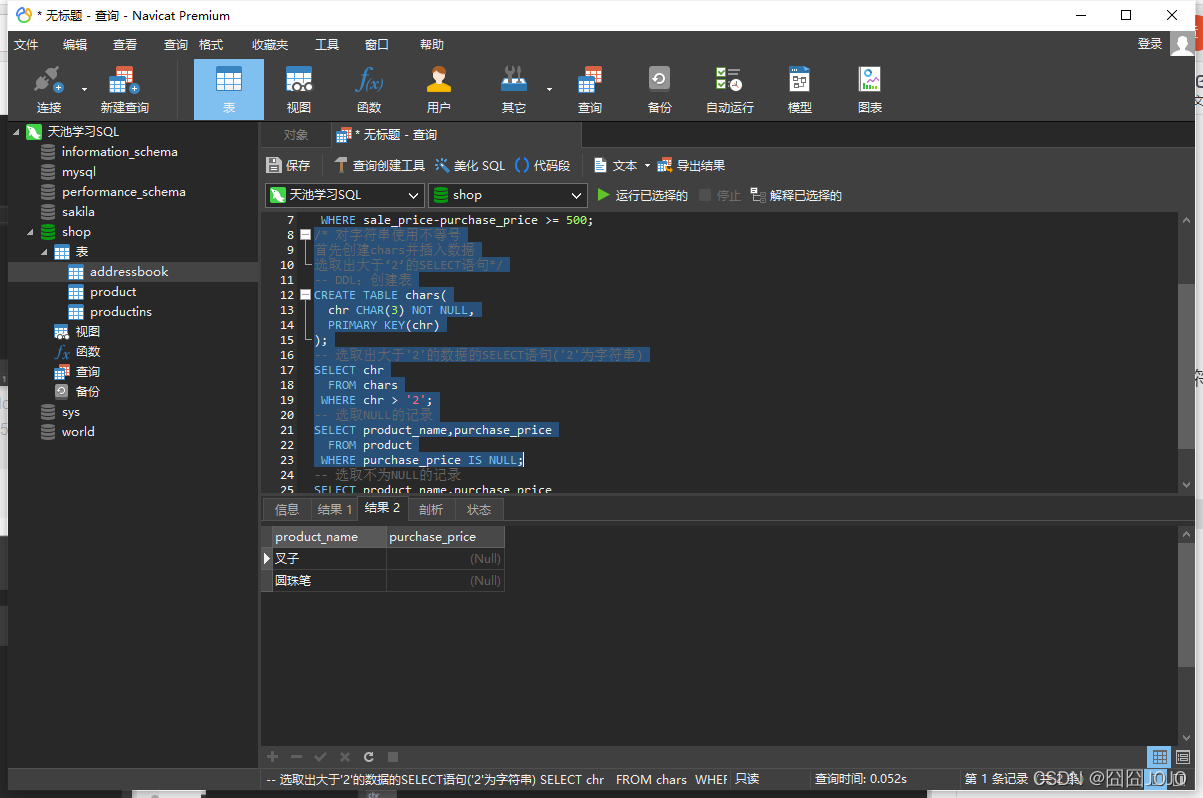Image resolution: width=1203 pixels, height=798 pixels.
Task: Select the addressbook table
Action: (129, 272)
